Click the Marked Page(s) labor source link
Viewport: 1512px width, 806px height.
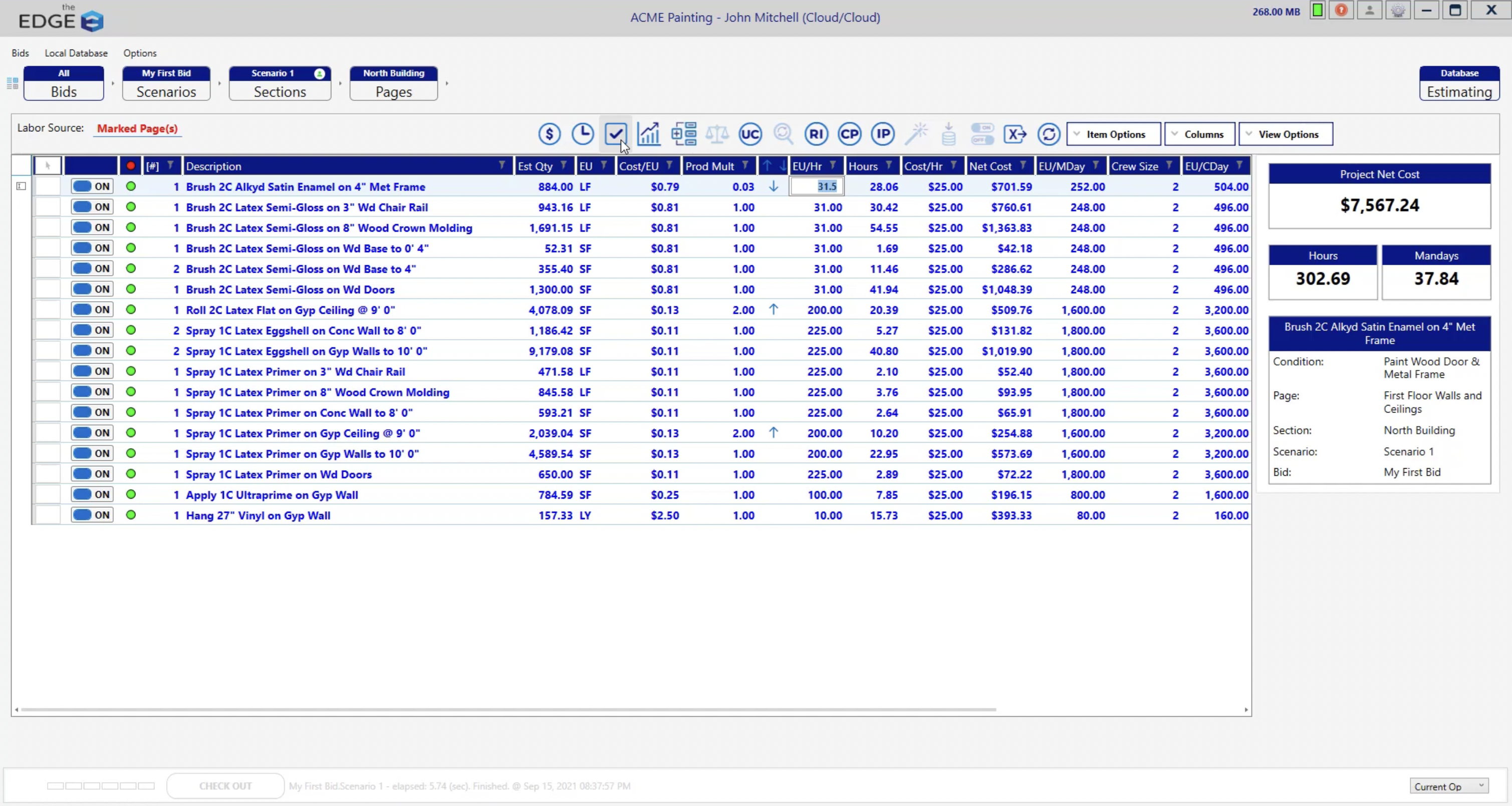(137, 128)
